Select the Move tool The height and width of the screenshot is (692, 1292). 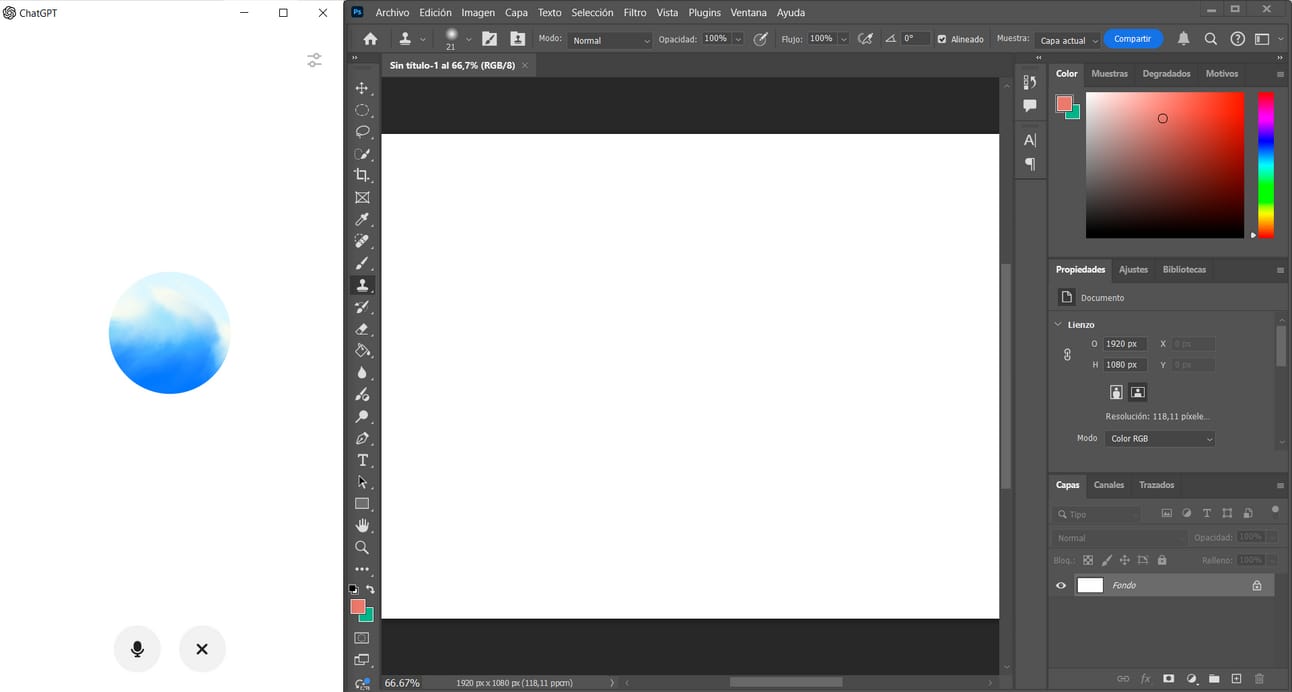pos(362,88)
